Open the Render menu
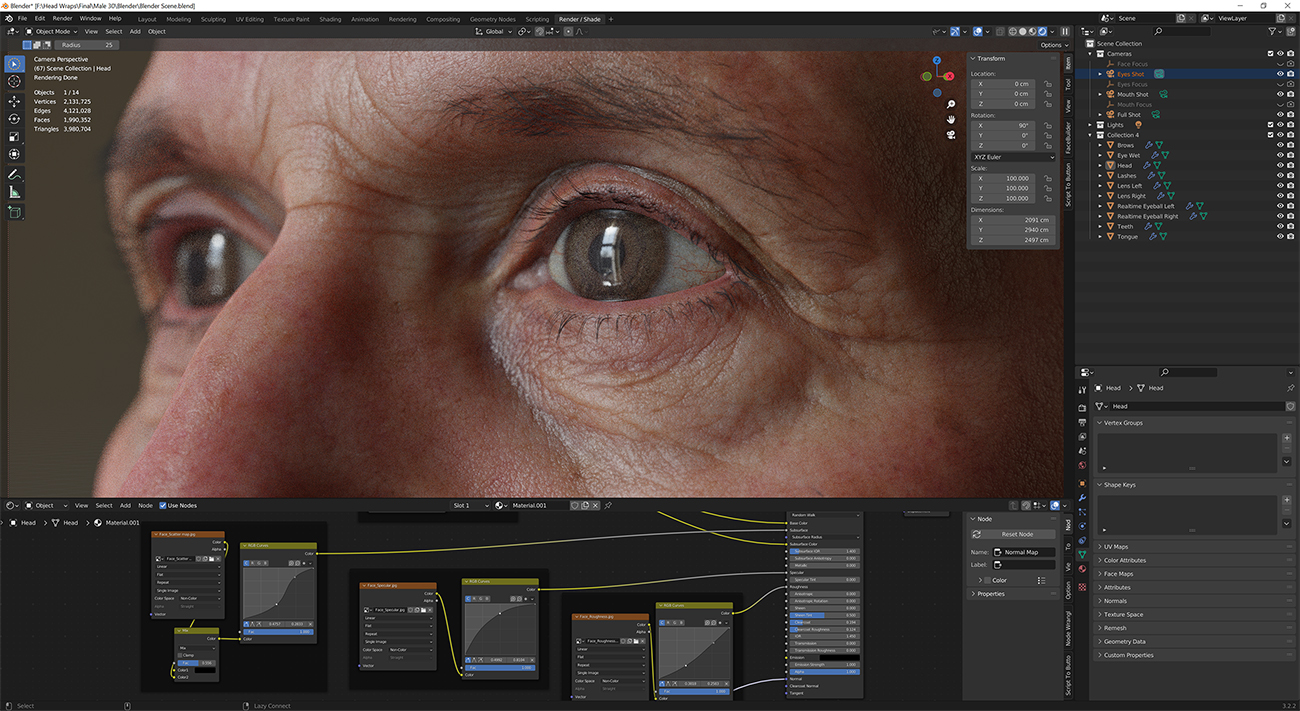Viewport: 1300px width, 711px height. pyautogui.click(x=62, y=17)
